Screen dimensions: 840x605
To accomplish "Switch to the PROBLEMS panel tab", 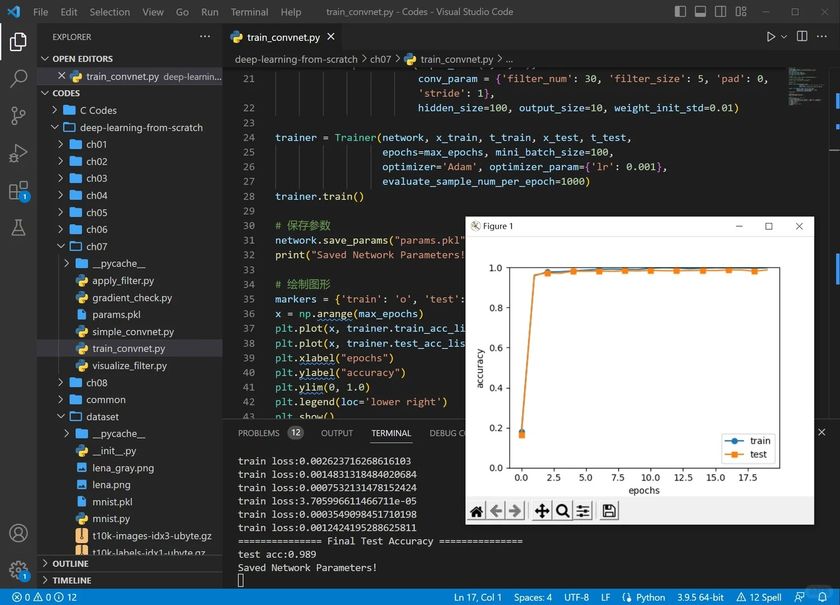I will click(x=258, y=433).
